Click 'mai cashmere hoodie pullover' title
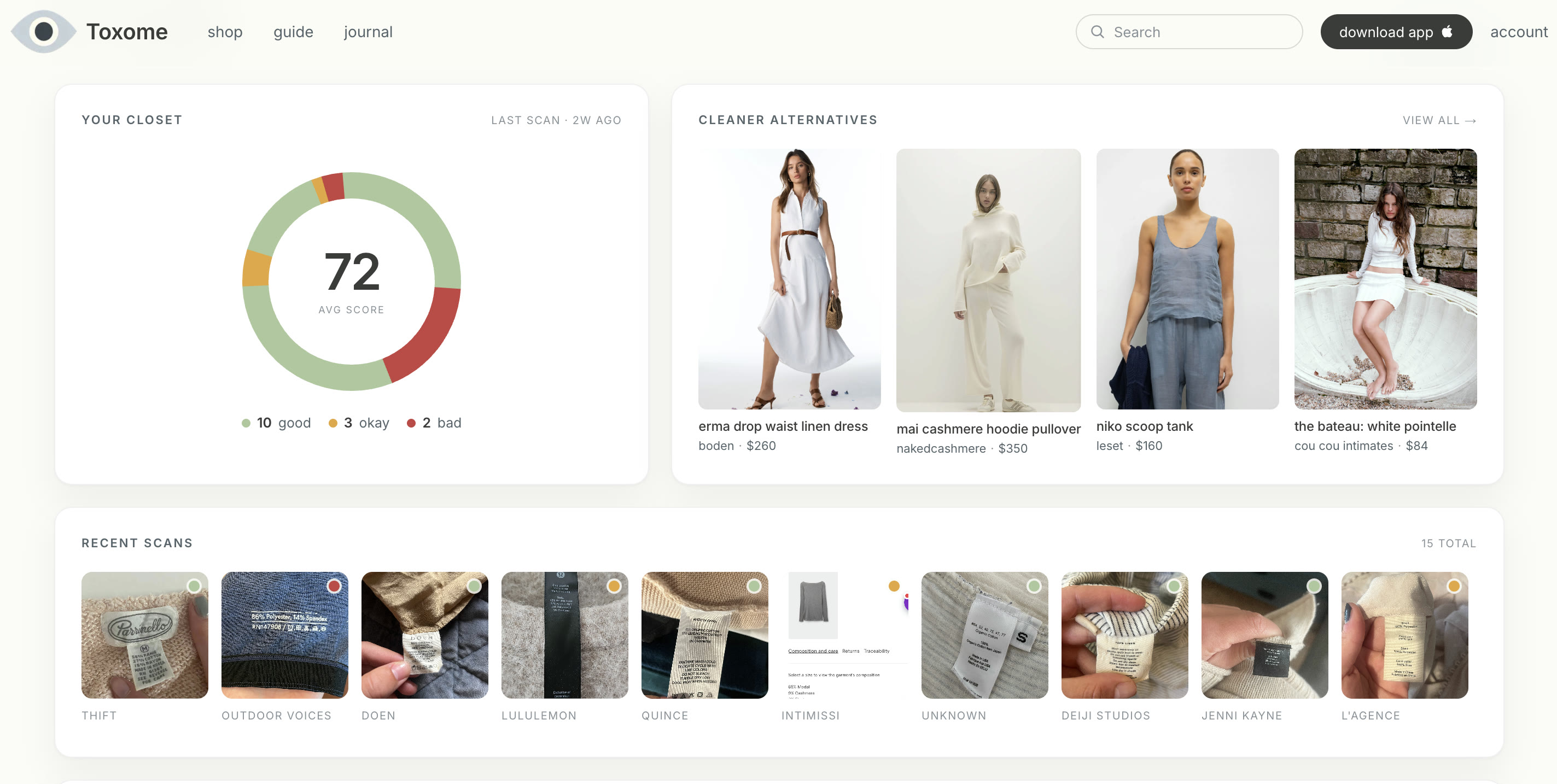Viewport: 1557px width, 784px height. (x=988, y=429)
